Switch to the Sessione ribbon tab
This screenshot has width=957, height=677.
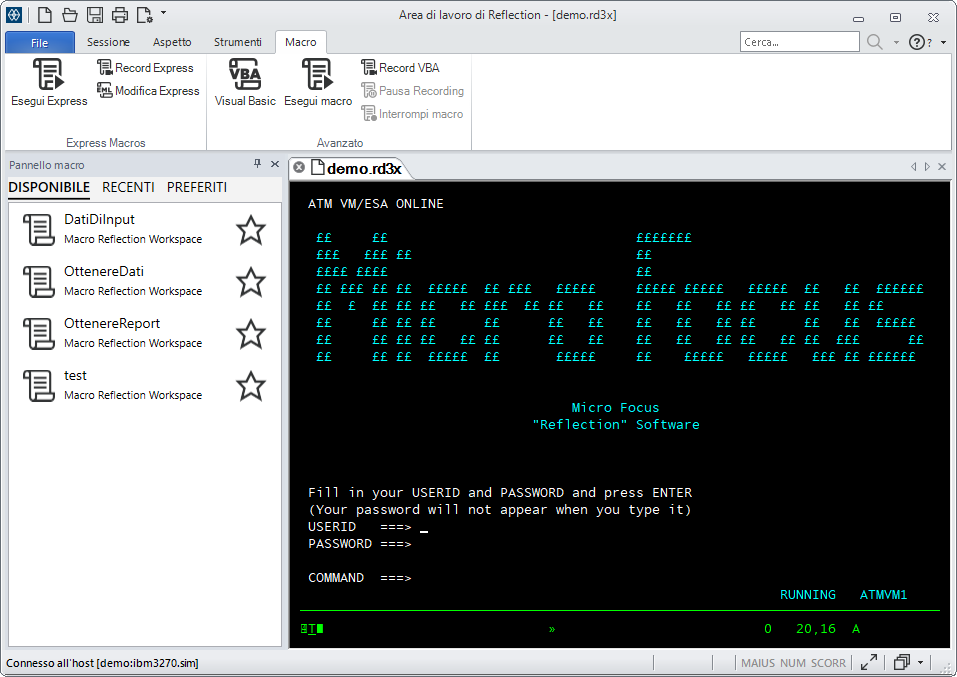[108, 42]
